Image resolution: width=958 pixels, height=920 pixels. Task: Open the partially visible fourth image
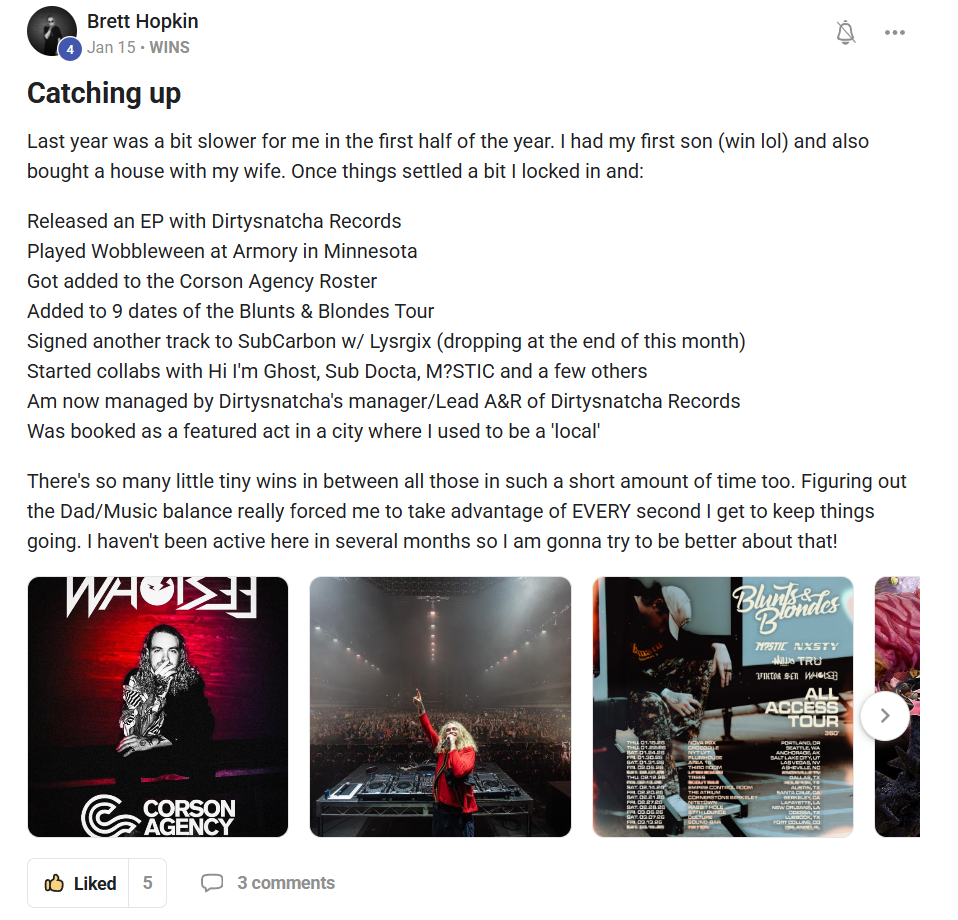pos(897,707)
